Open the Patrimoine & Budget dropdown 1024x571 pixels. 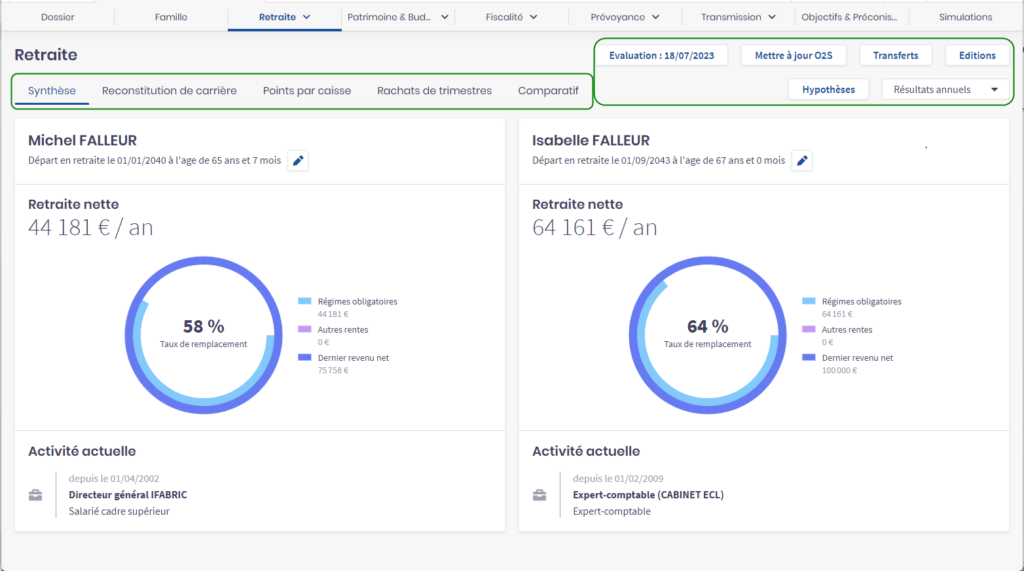443,17
